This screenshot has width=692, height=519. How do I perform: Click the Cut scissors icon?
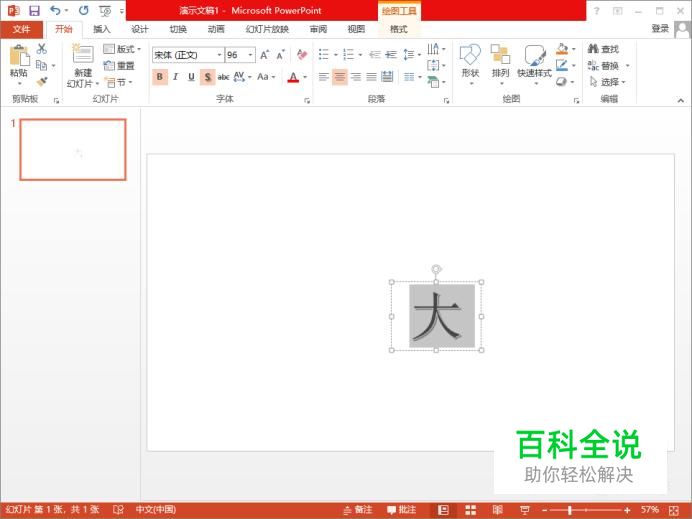pos(42,49)
